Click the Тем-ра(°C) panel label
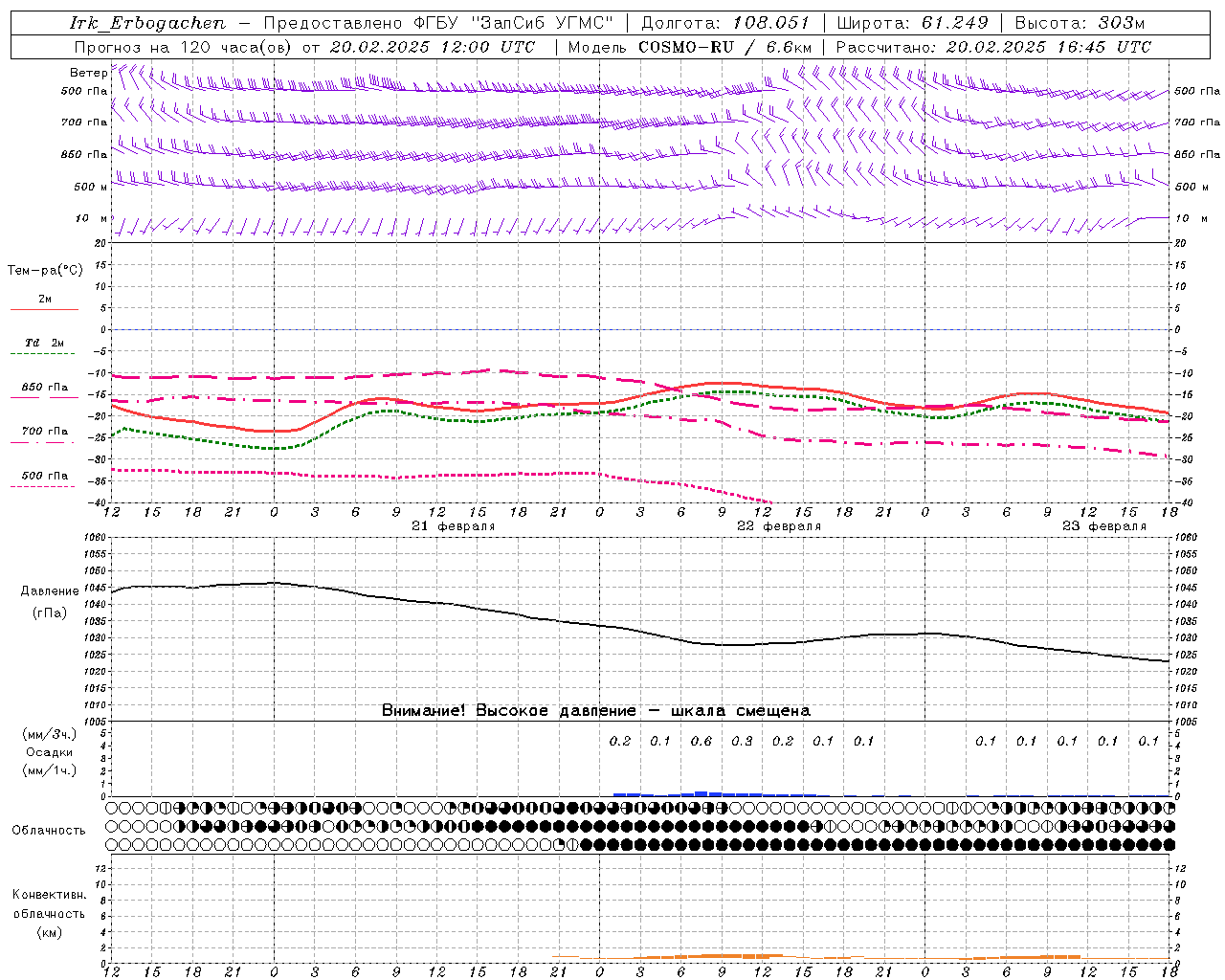 pyautogui.click(x=45, y=271)
